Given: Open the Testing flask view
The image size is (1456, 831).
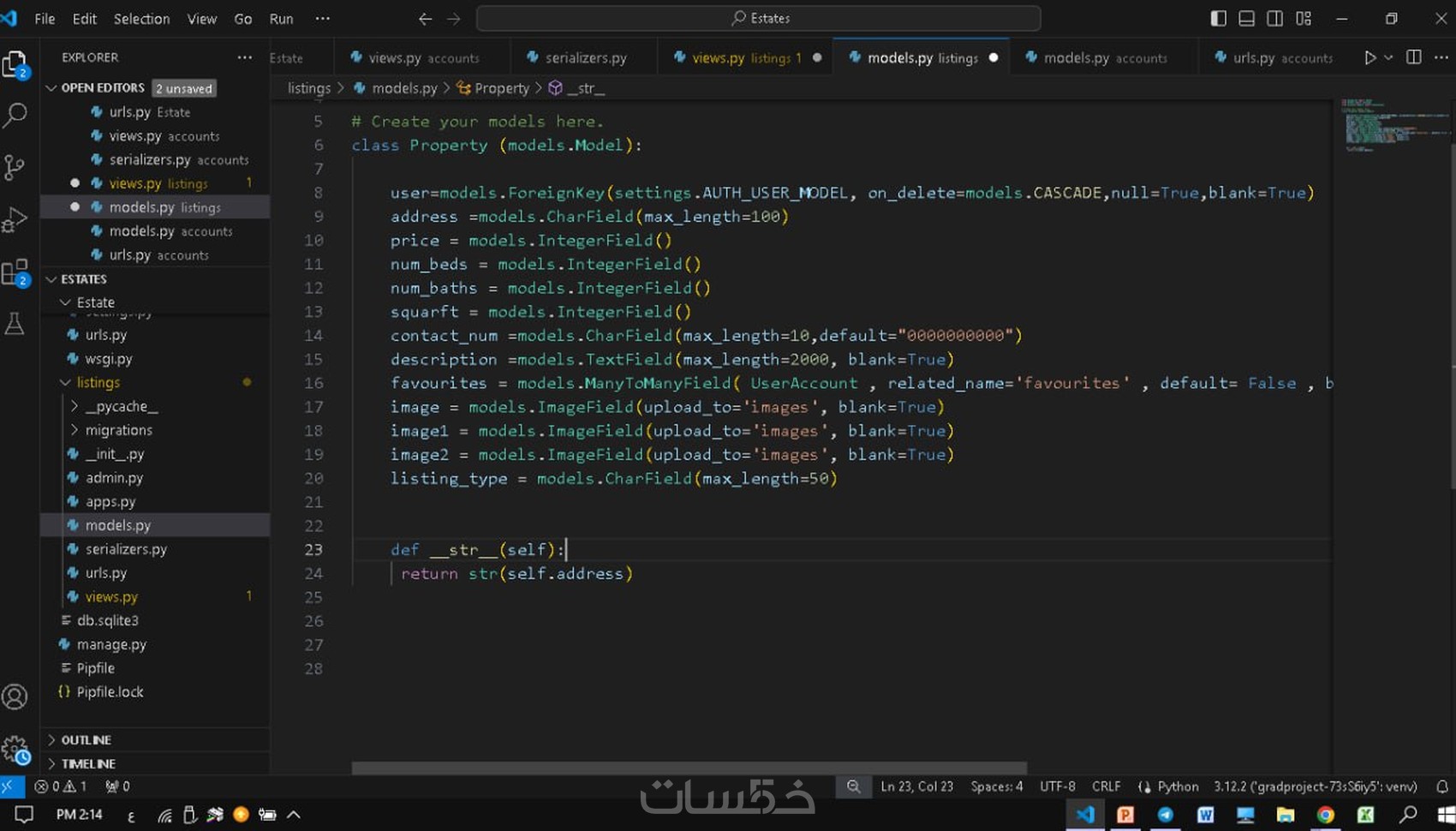Looking at the screenshot, I should pos(15,324).
